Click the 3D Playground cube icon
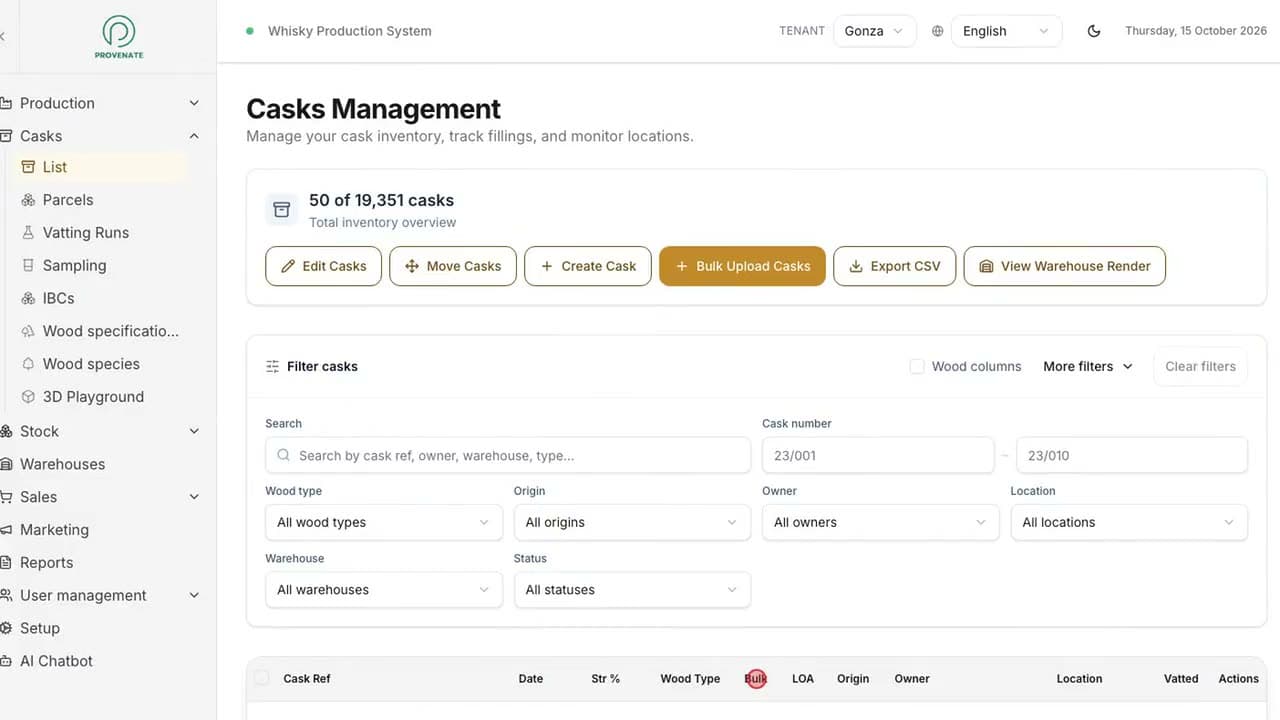Viewport: 1280px width, 720px height. coord(28,397)
